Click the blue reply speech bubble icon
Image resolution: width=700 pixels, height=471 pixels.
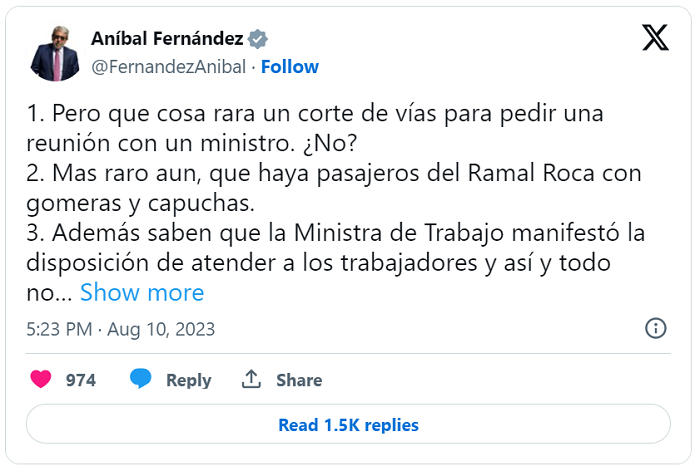(141, 379)
